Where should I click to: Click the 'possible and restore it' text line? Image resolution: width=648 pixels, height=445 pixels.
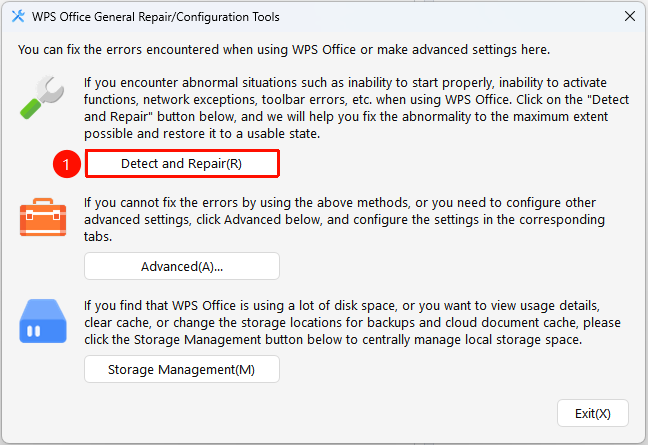coord(202,134)
